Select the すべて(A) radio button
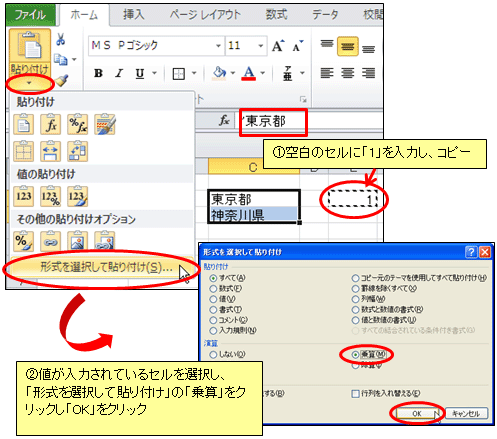 pos(213,278)
